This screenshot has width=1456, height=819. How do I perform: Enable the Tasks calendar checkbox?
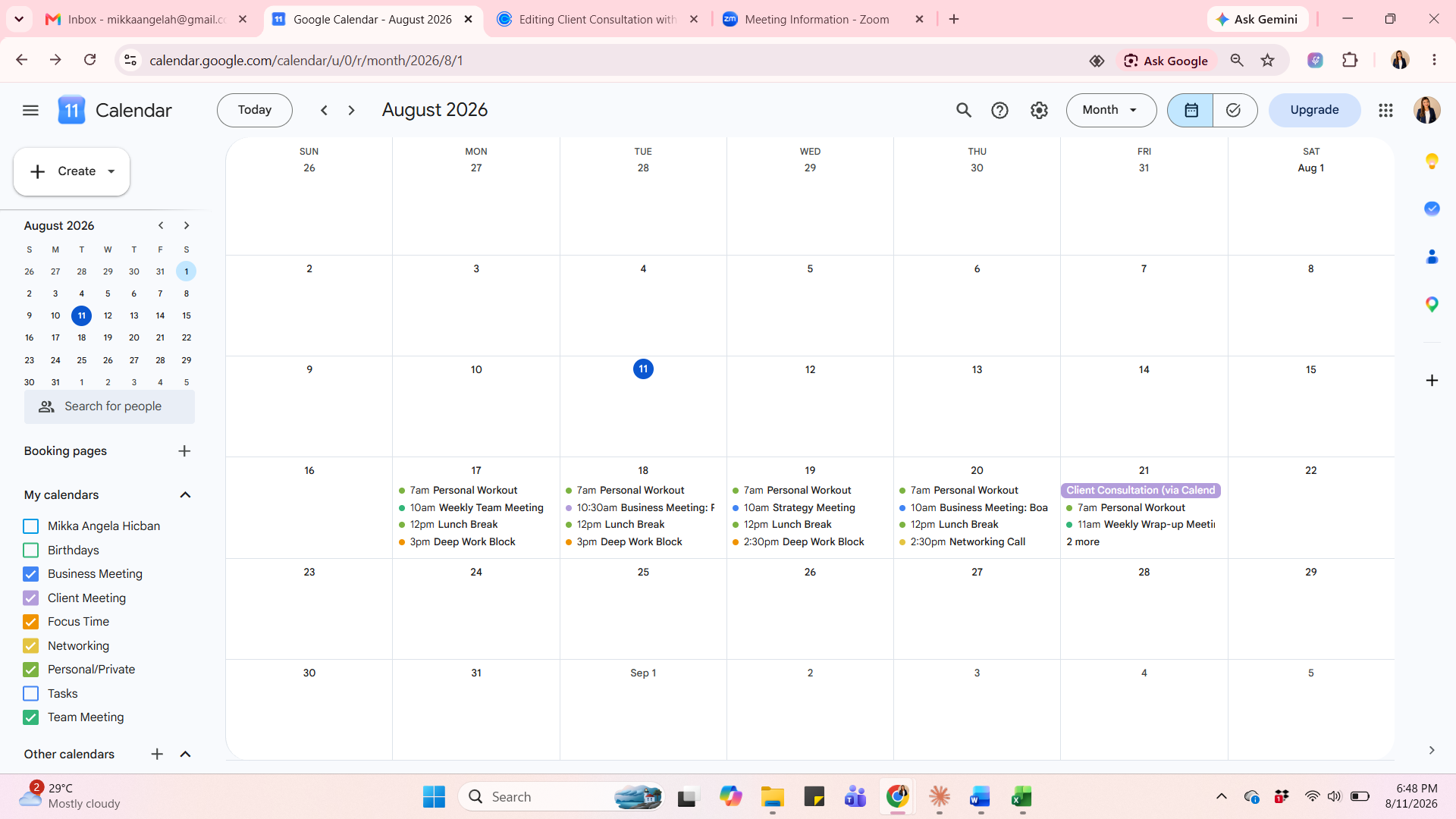pyautogui.click(x=31, y=694)
